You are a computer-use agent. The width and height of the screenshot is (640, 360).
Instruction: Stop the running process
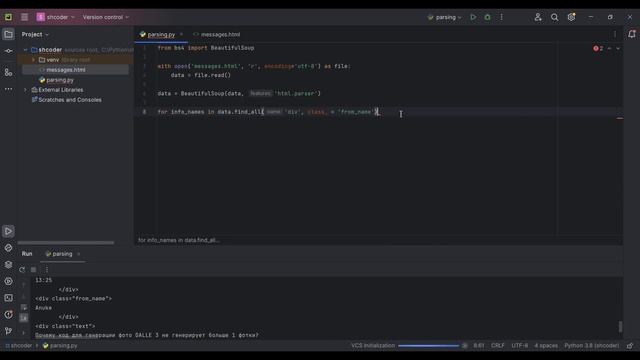click(x=33, y=269)
